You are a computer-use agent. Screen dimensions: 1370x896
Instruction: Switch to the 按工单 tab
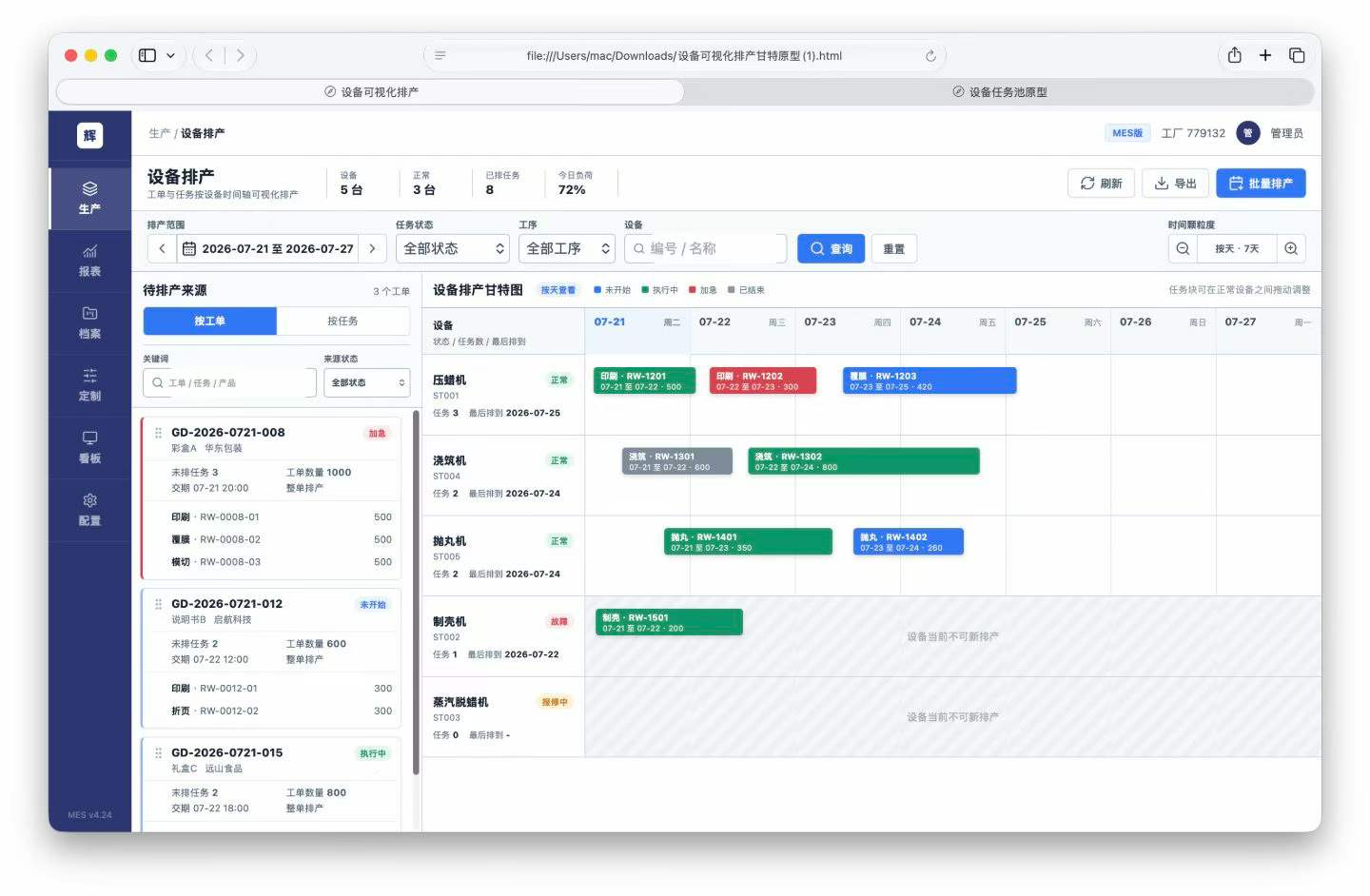[210, 321]
